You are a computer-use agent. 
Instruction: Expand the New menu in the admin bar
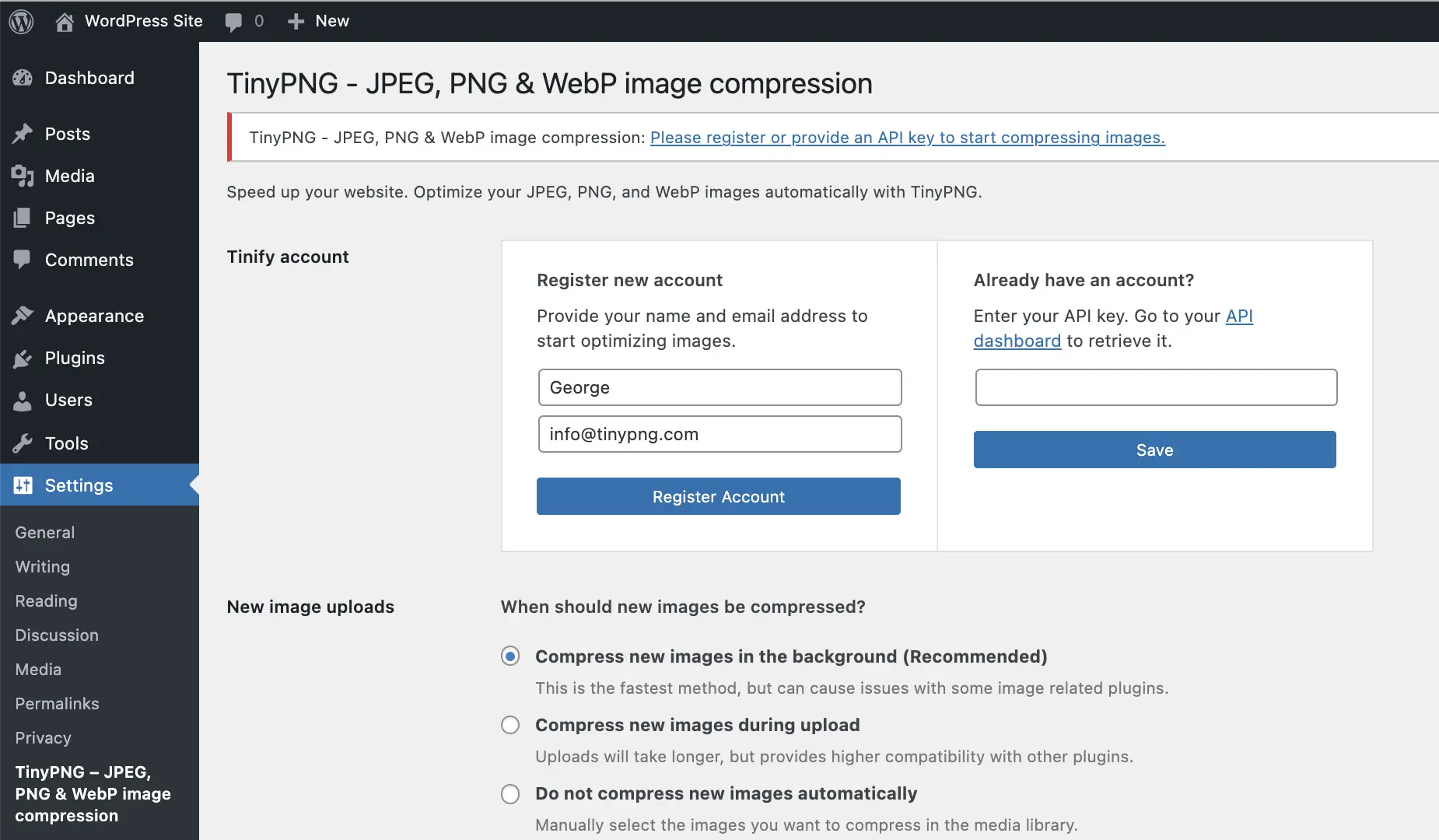318,21
